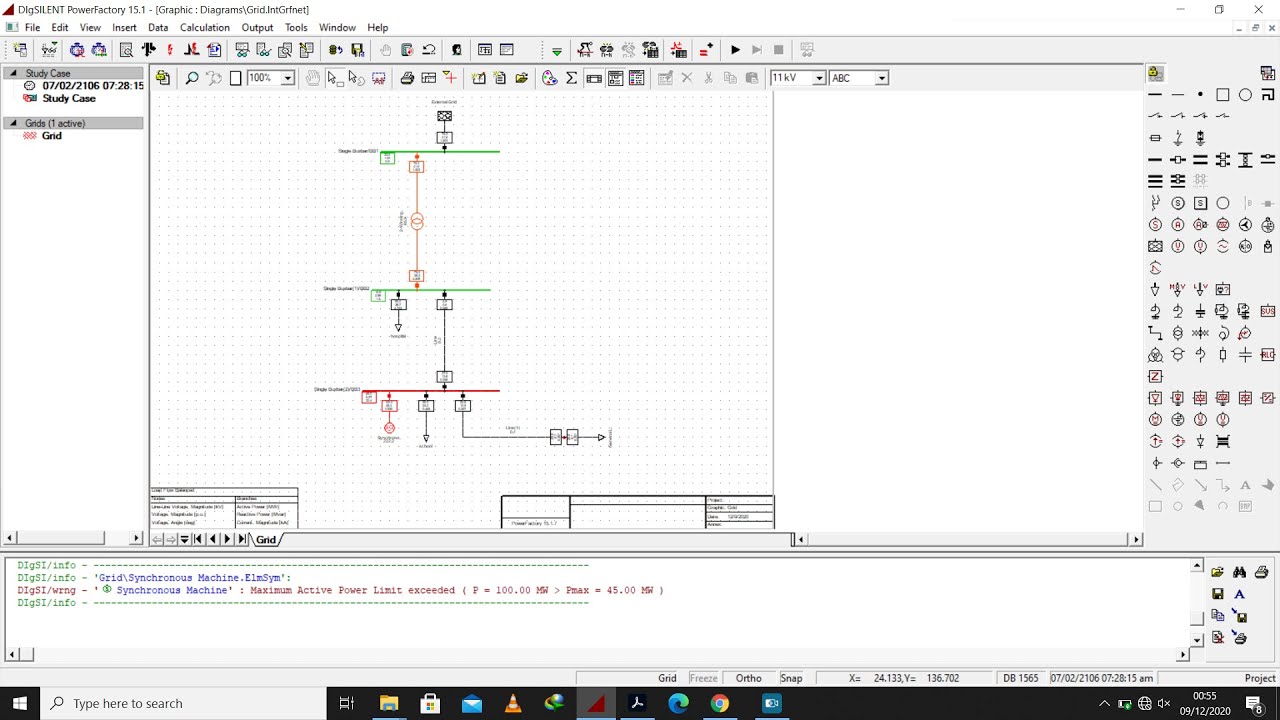Click the orange transformer symbol in the diagram
Viewport: 1280px width, 720px height.
pos(417,222)
